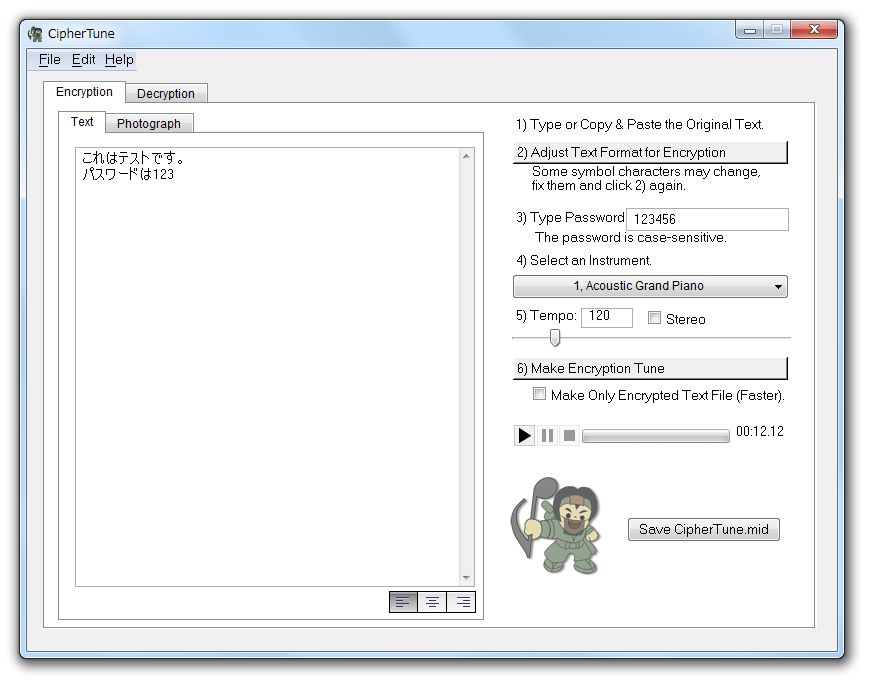Screen dimensions: 869x683
Task: Click the Tempo value field
Action: click(x=607, y=317)
